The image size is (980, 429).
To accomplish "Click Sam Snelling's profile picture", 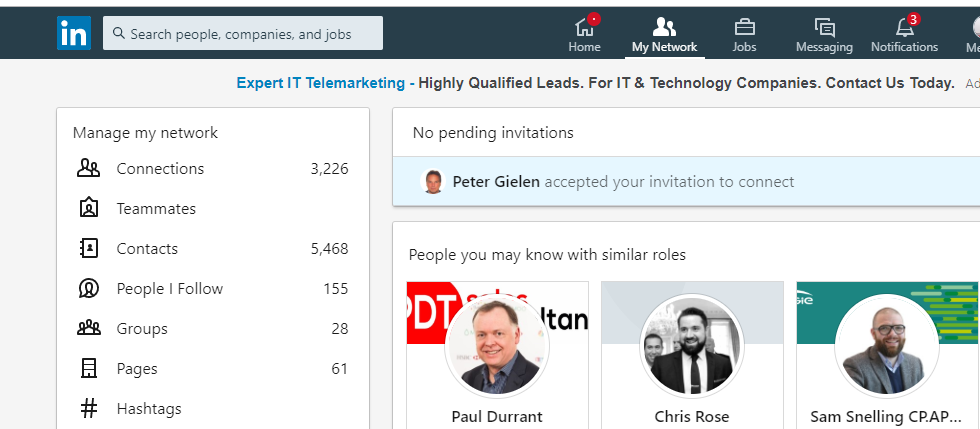I will (x=887, y=346).
